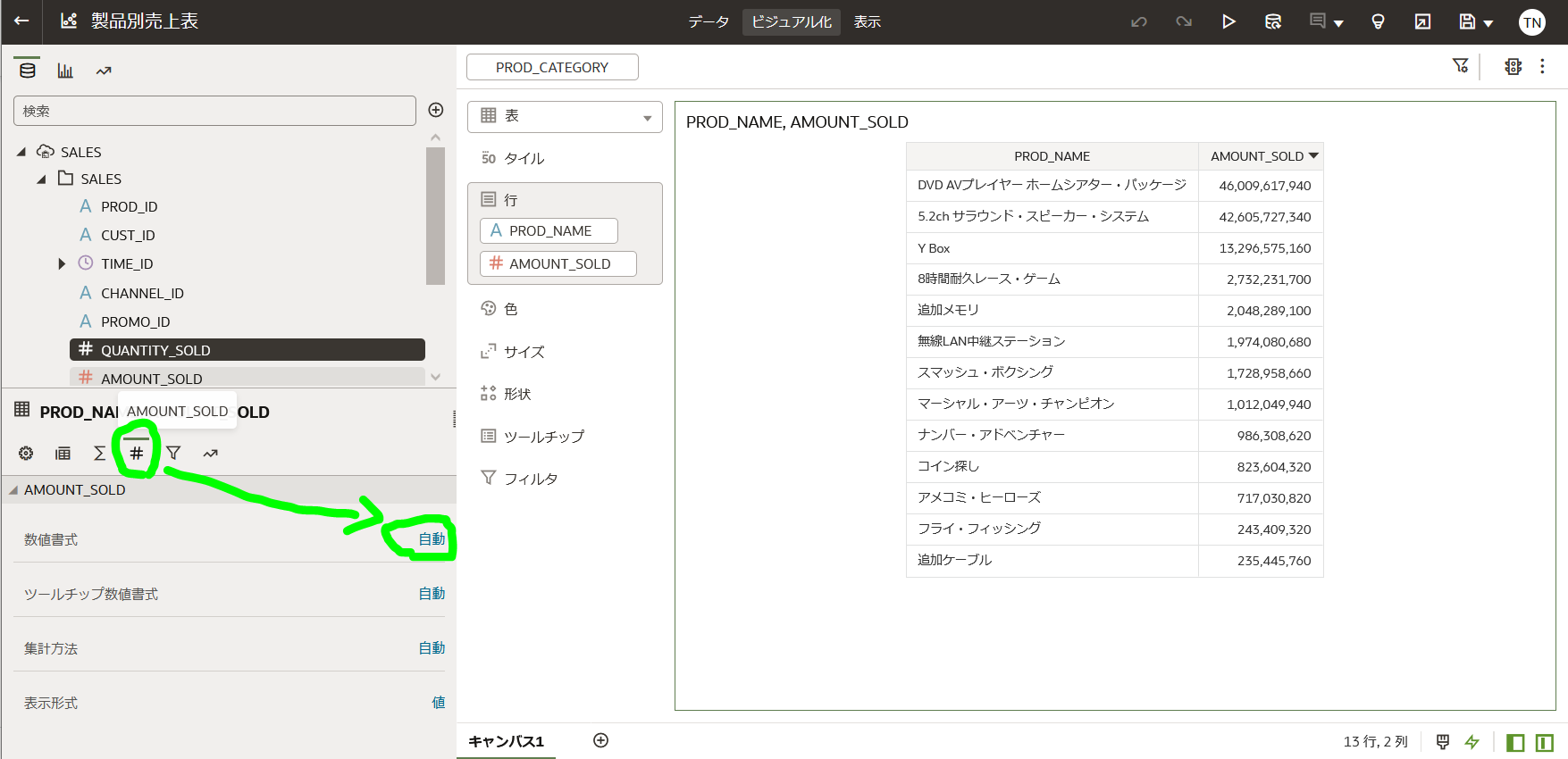Select AMOUNT_SOLD in data tree
Screen dimensions: 1568x759
pyautogui.click(x=247, y=378)
